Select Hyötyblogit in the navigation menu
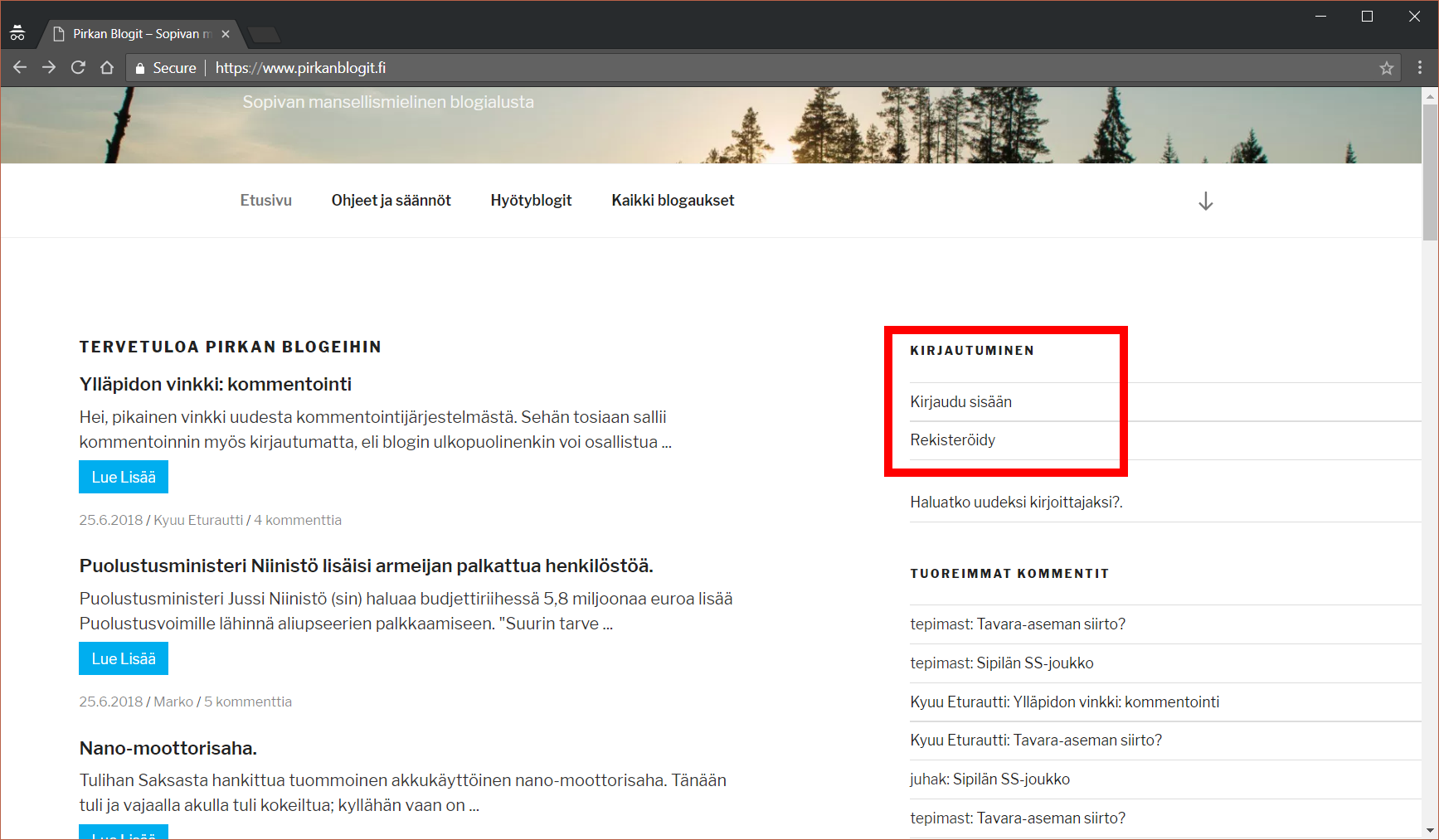The height and width of the screenshot is (840, 1439). point(531,201)
